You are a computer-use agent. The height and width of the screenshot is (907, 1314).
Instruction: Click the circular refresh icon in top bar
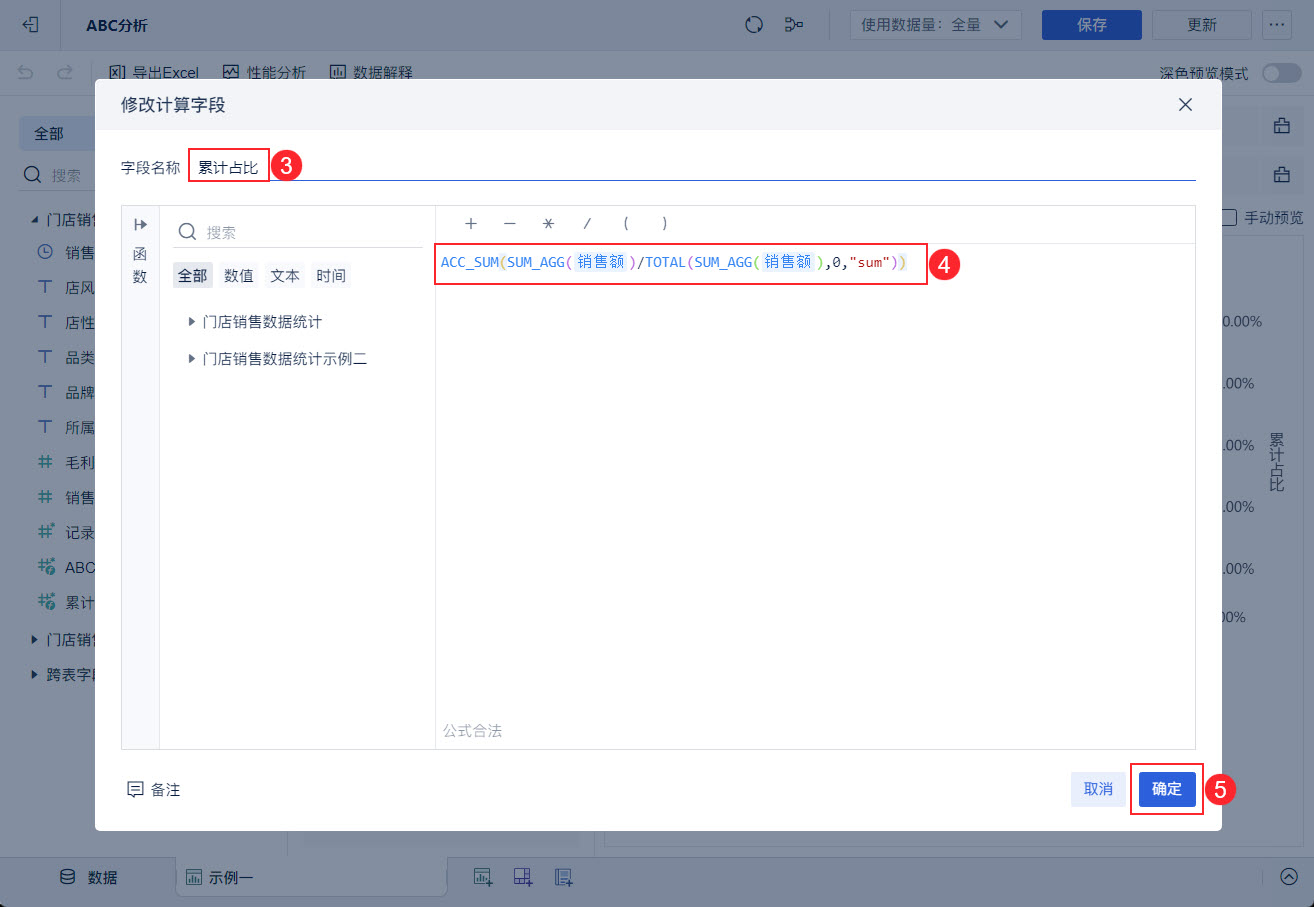755,25
